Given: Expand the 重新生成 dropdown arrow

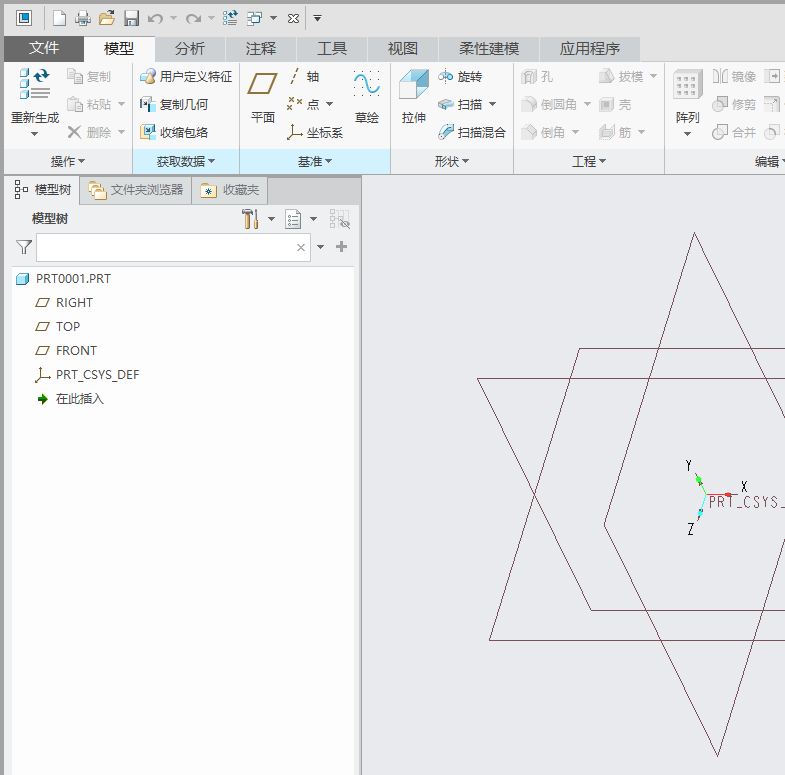Looking at the screenshot, I should tap(34, 134).
